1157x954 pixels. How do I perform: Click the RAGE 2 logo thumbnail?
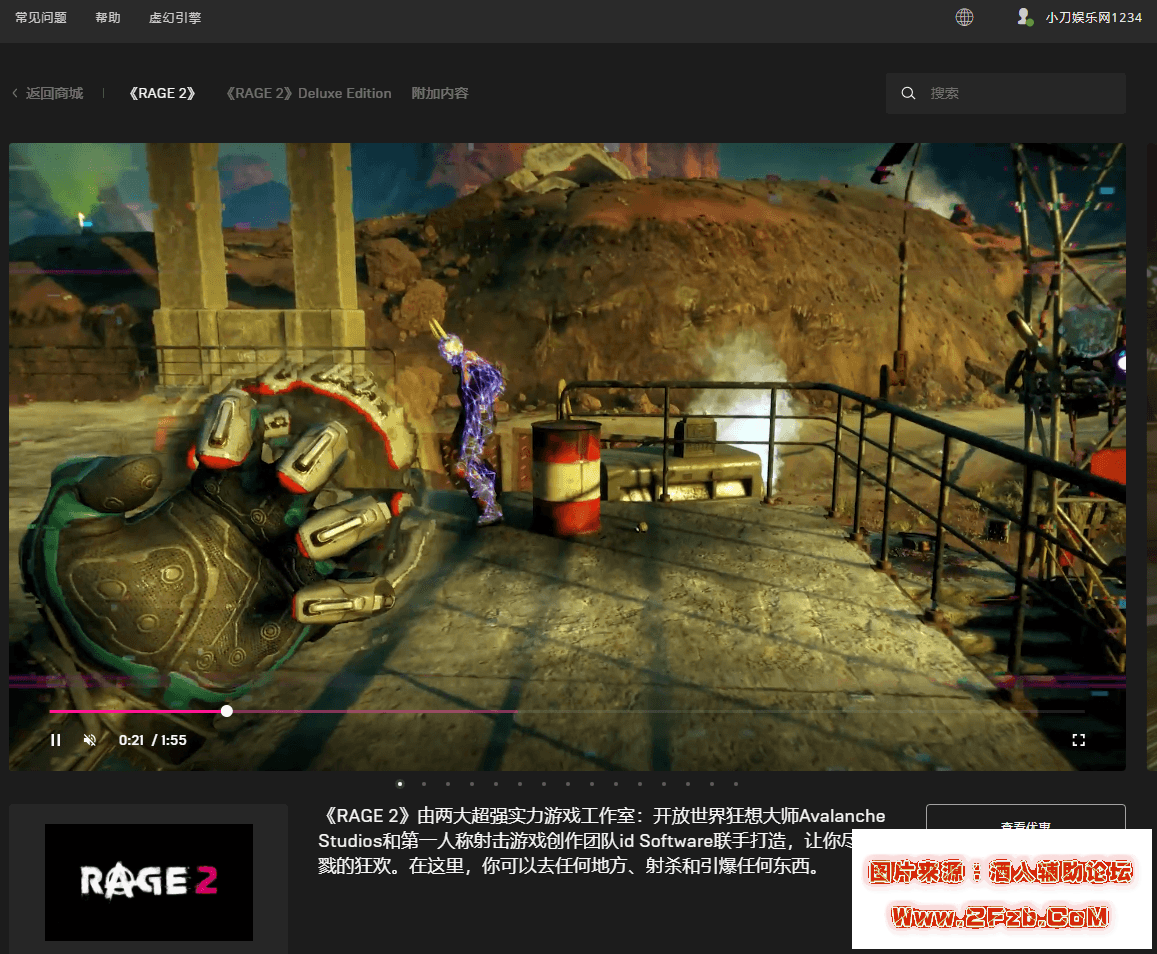[x=149, y=882]
